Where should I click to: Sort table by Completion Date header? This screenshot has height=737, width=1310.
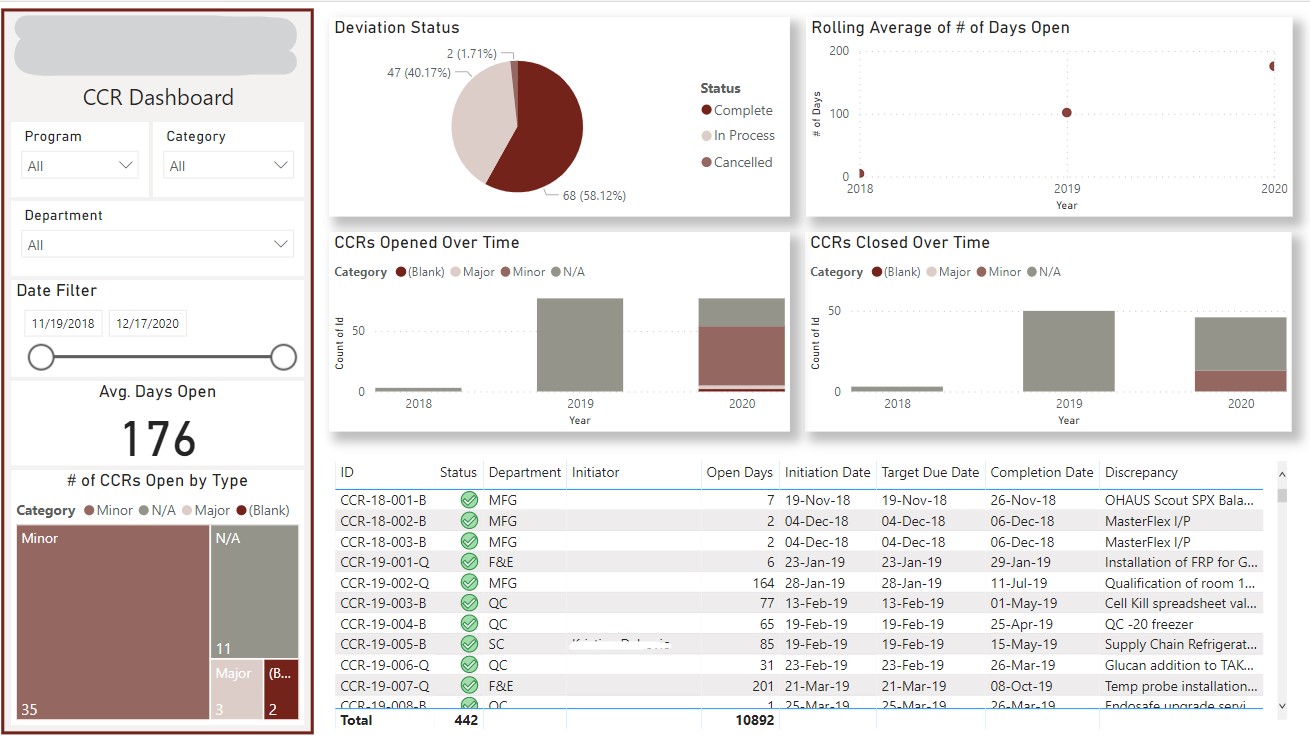pos(1042,472)
